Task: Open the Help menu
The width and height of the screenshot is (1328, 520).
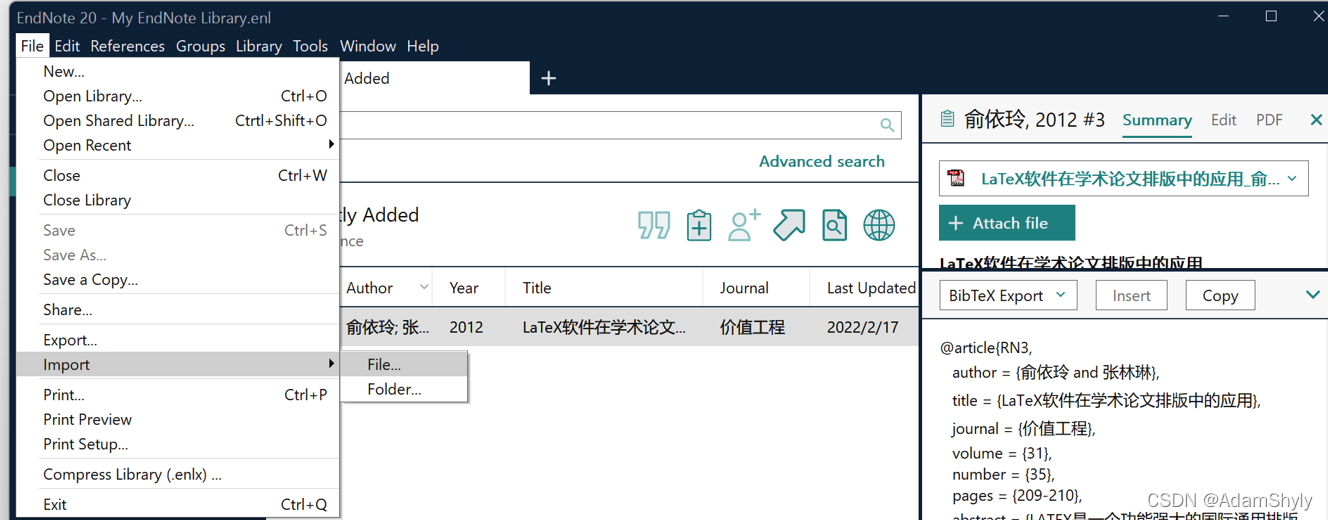Action: [x=422, y=46]
